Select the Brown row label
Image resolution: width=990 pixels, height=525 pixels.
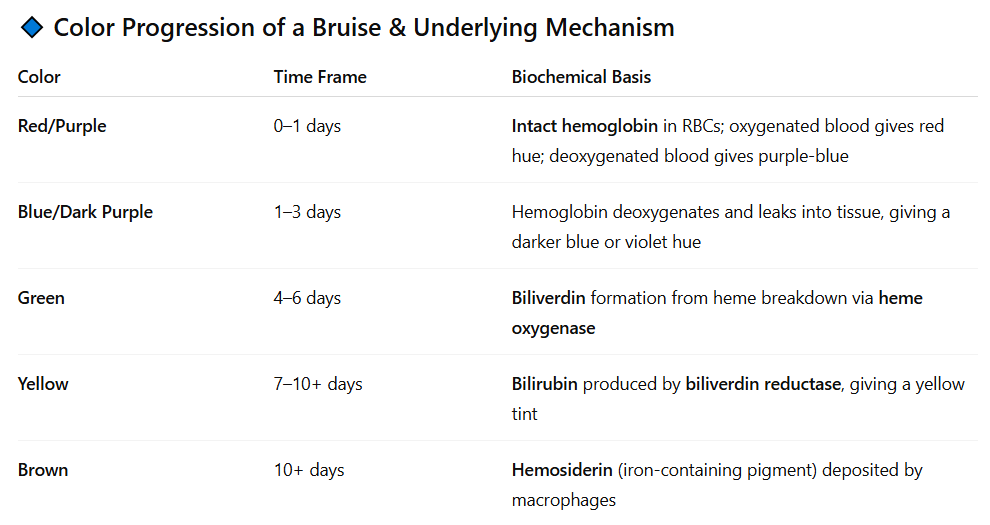43,470
